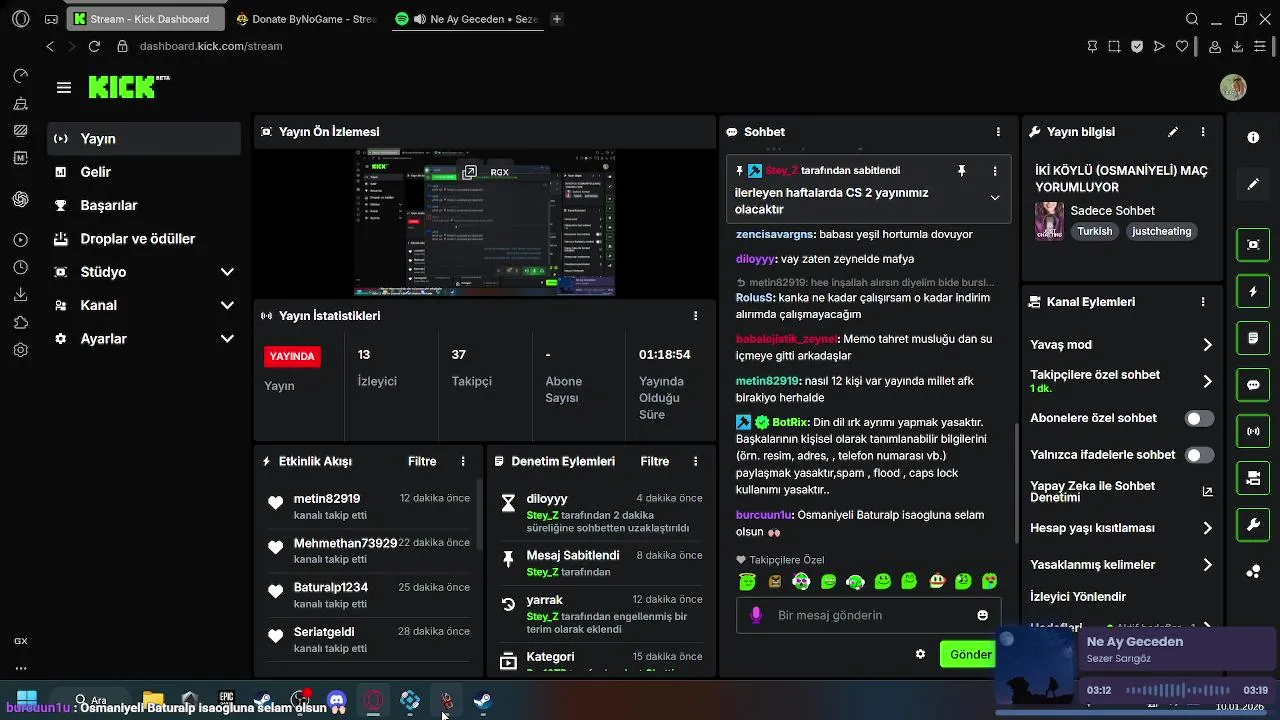Click the address bar URL
Viewport: 1280px width, 720px height.
[211, 46]
